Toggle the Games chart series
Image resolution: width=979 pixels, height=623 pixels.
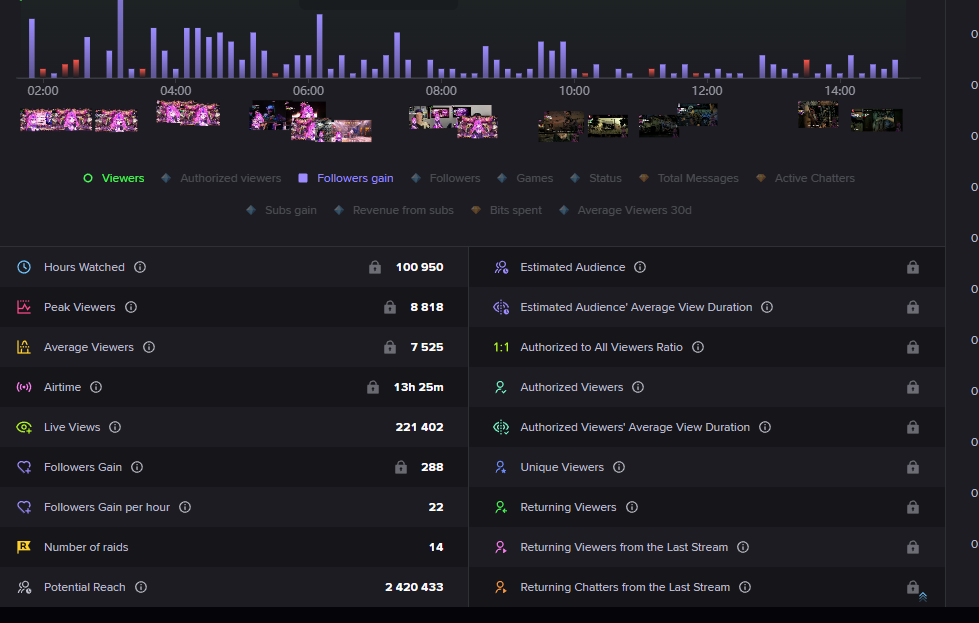(525, 178)
